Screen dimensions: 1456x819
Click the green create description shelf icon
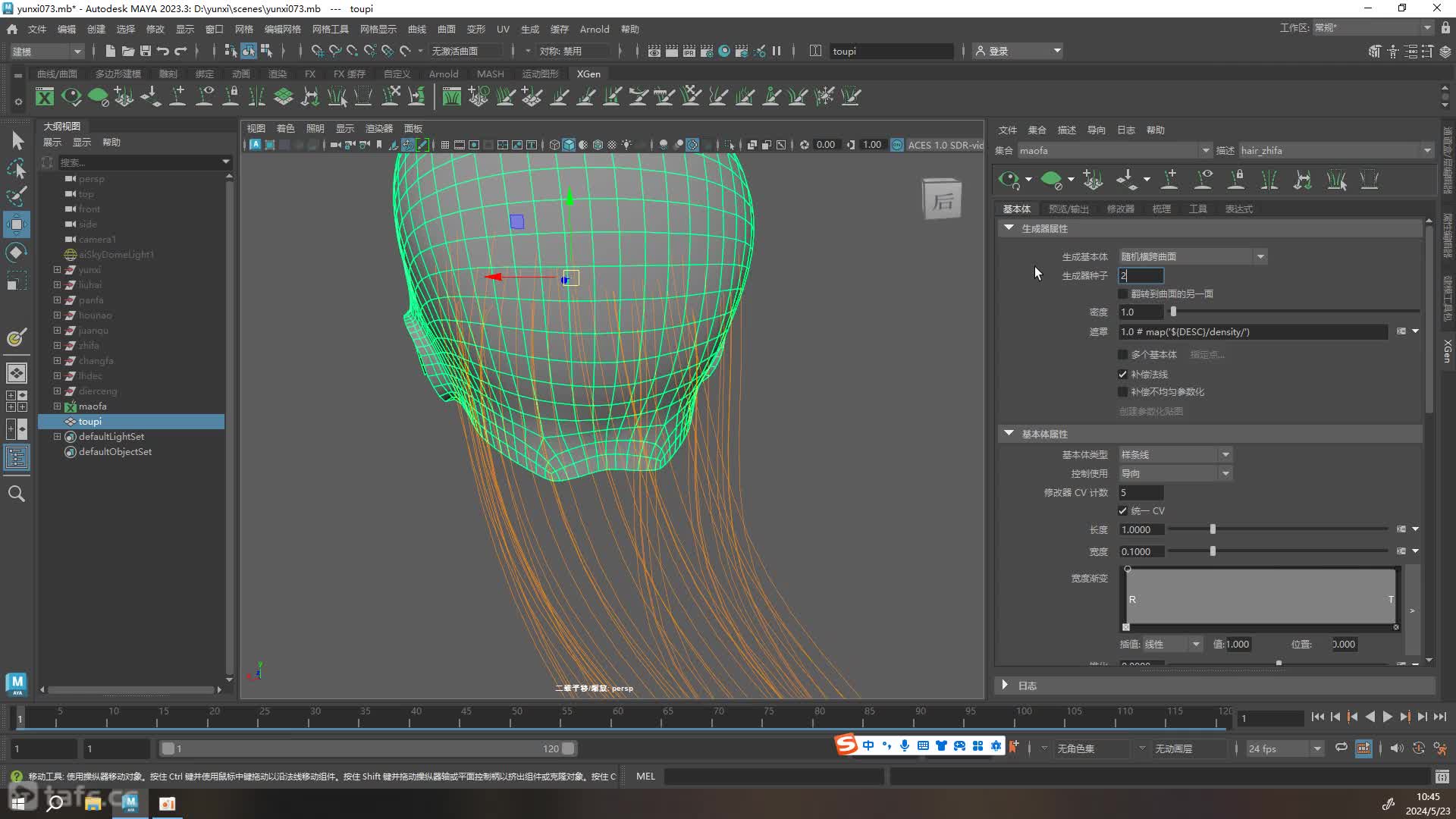(x=98, y=96)
